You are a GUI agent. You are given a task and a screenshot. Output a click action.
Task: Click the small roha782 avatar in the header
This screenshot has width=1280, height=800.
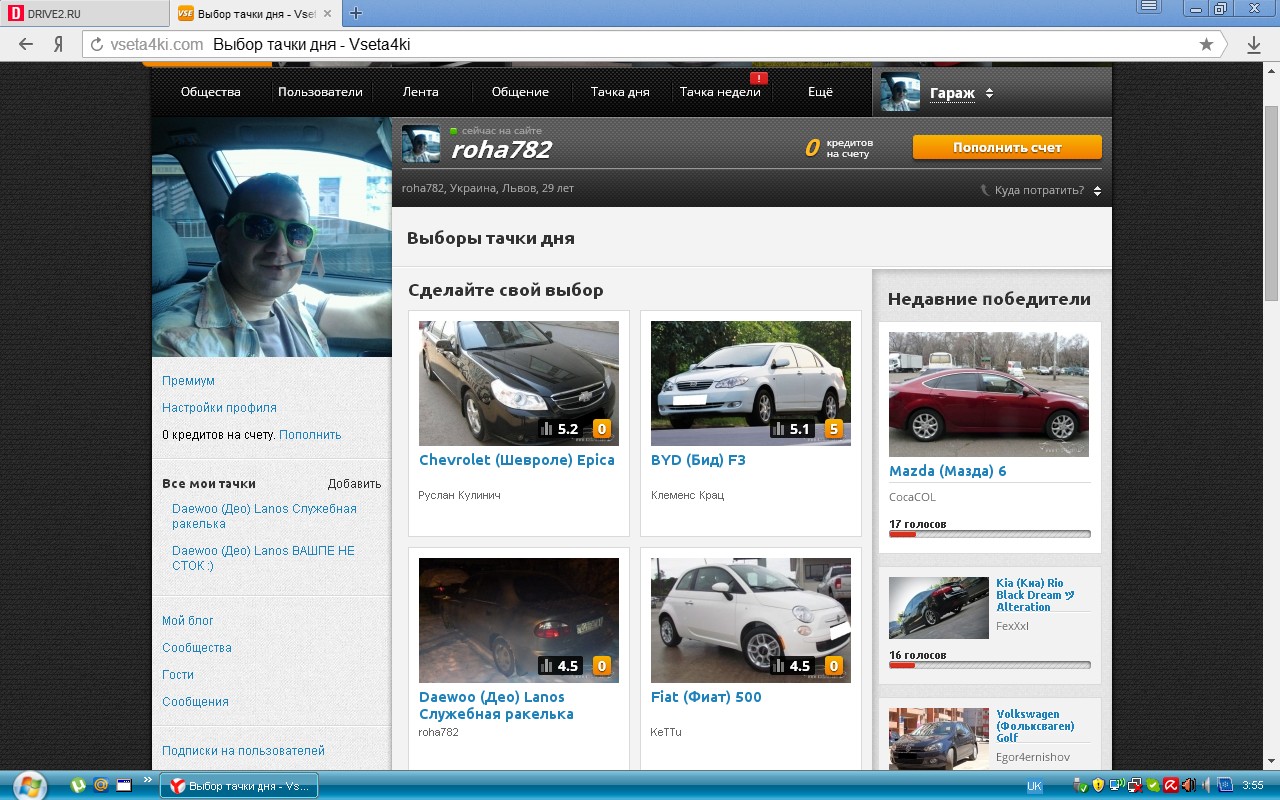(x=421, y=145)
